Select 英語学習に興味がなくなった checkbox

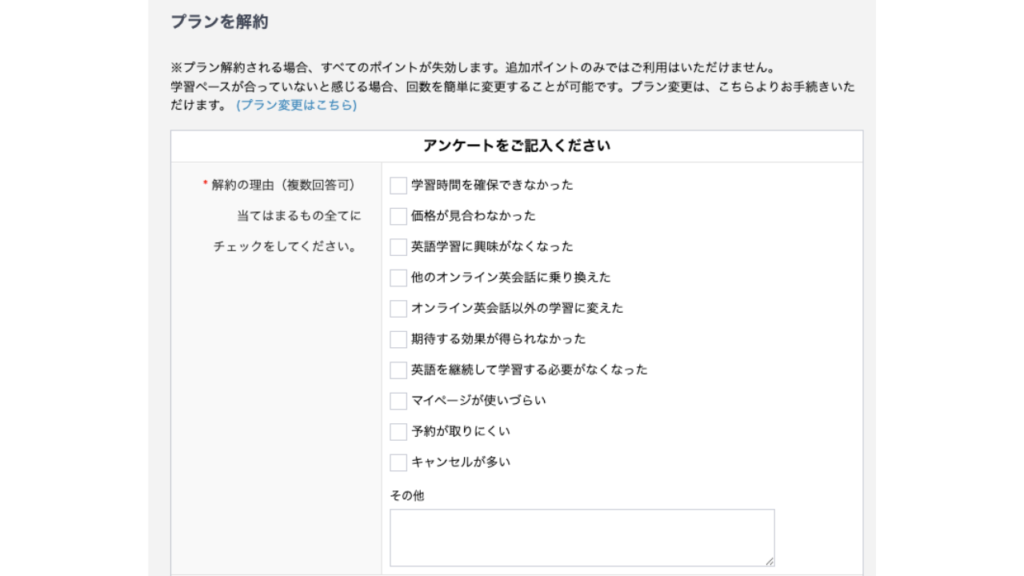pyautogui.click(x=398, y=247)
